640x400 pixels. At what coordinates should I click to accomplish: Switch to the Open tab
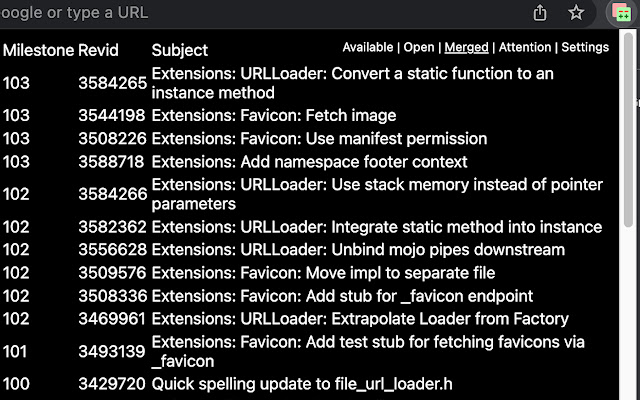419,47
